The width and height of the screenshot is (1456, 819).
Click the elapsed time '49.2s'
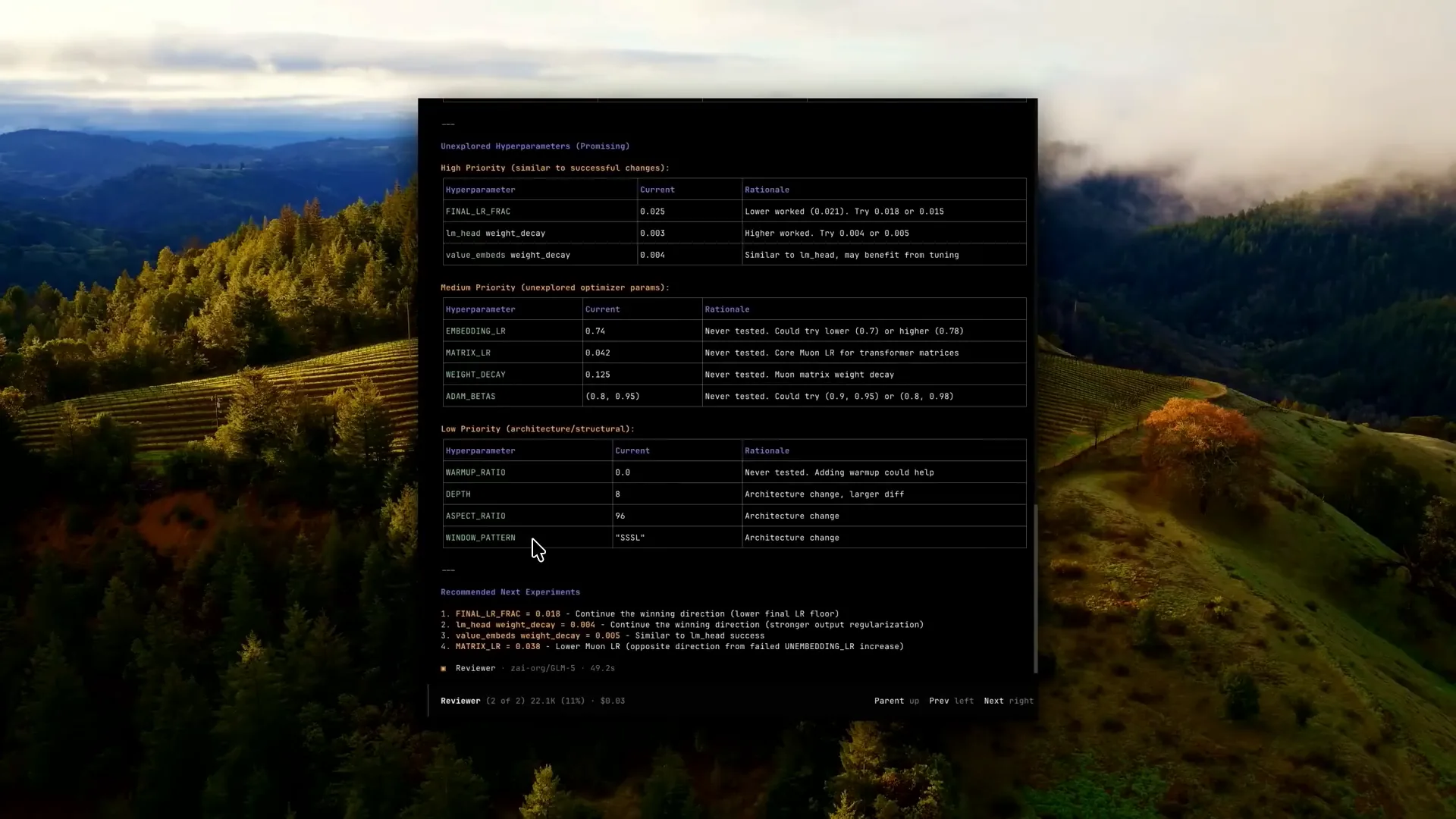(603, 669)
